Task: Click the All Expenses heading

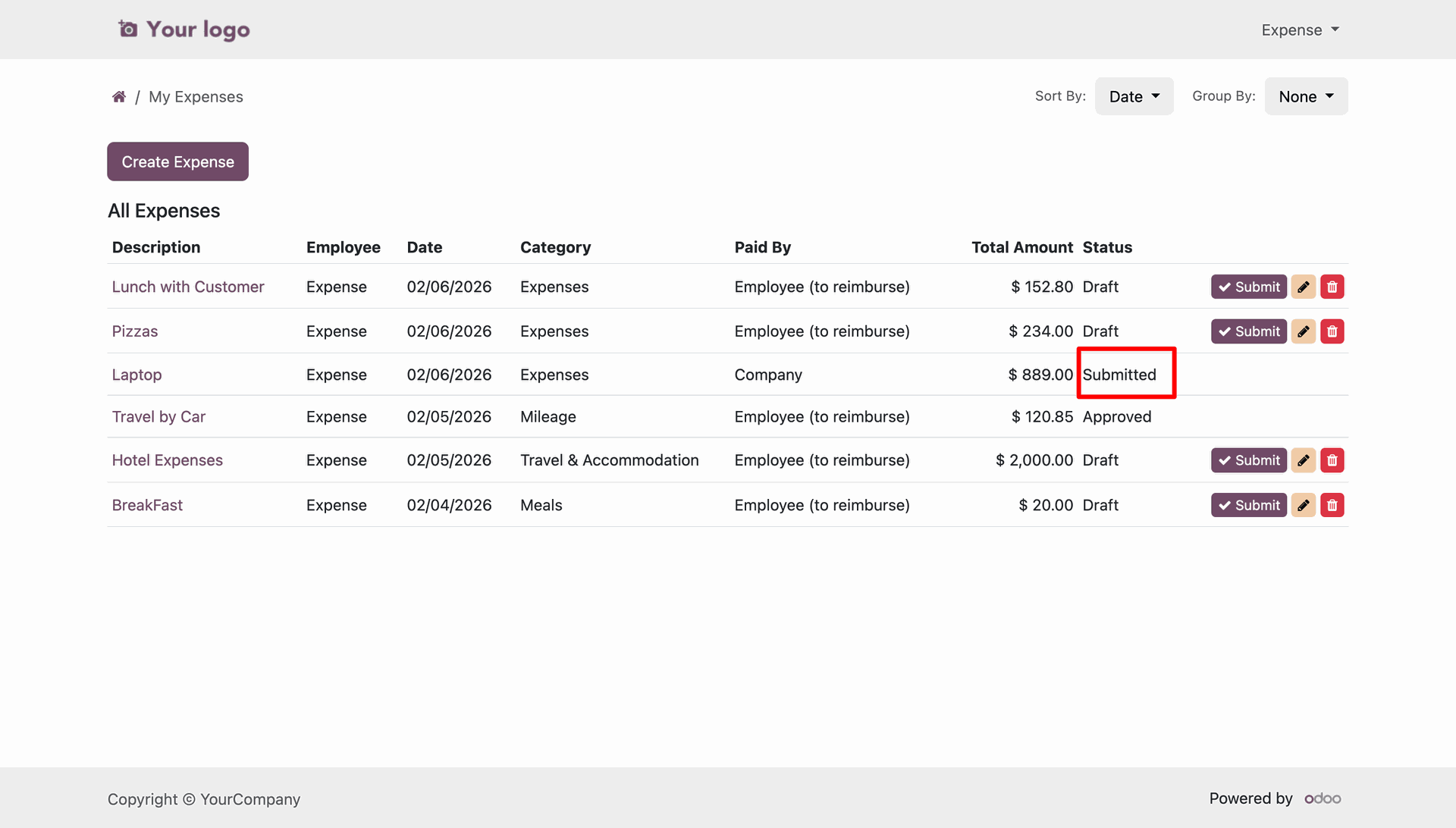Action: (x=164, y=211)
